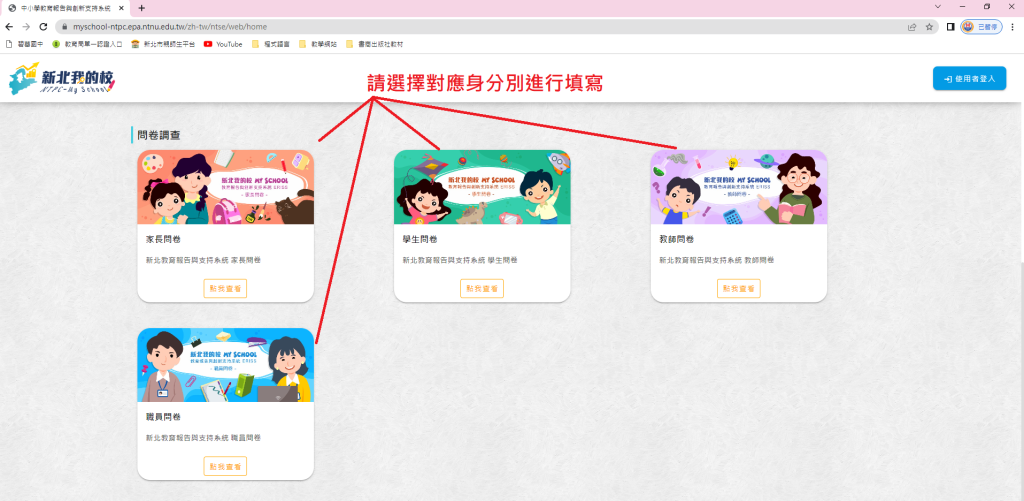Open the Chrome three-dot menu
This screenshot has width=1024, height=501.
point(1012,27)
